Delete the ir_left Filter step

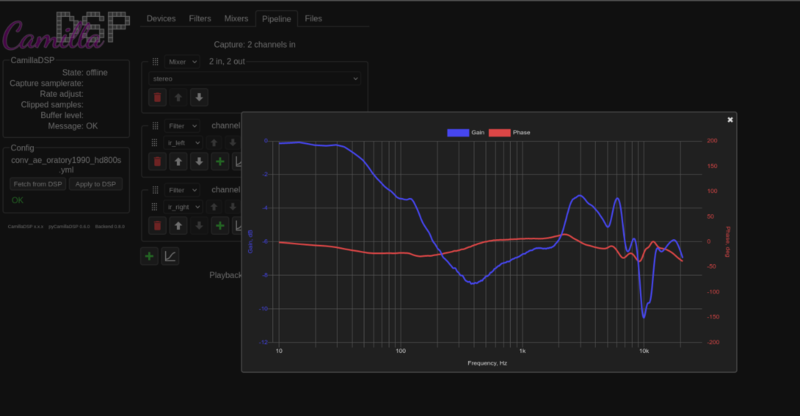point(157,161)
